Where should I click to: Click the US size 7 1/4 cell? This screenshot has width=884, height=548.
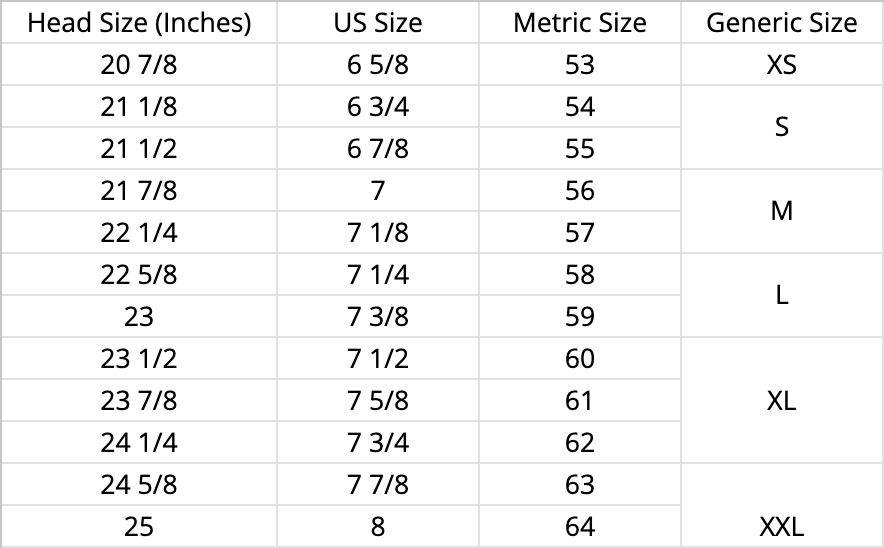(x=378, y=275)
